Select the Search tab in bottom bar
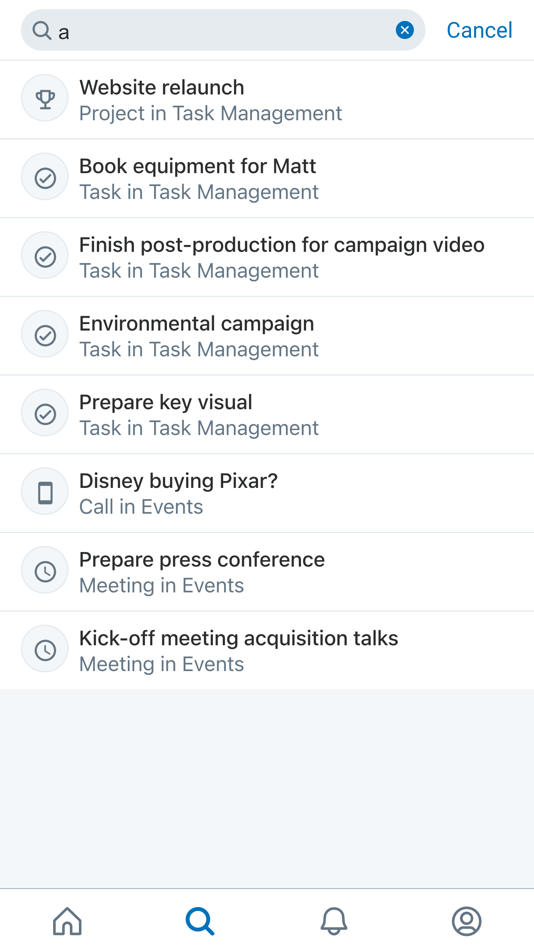The width and height of the screenshot is (534, 950). (200, 921)
